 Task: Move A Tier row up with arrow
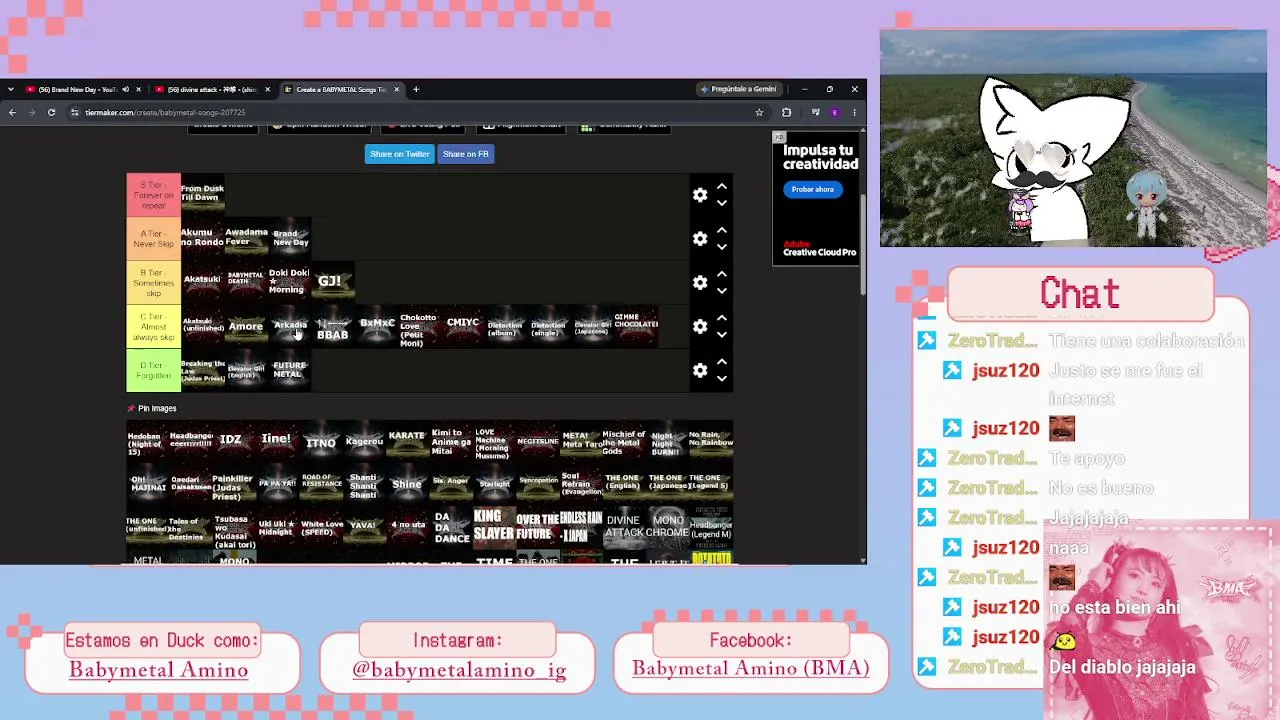click(722, 231)
